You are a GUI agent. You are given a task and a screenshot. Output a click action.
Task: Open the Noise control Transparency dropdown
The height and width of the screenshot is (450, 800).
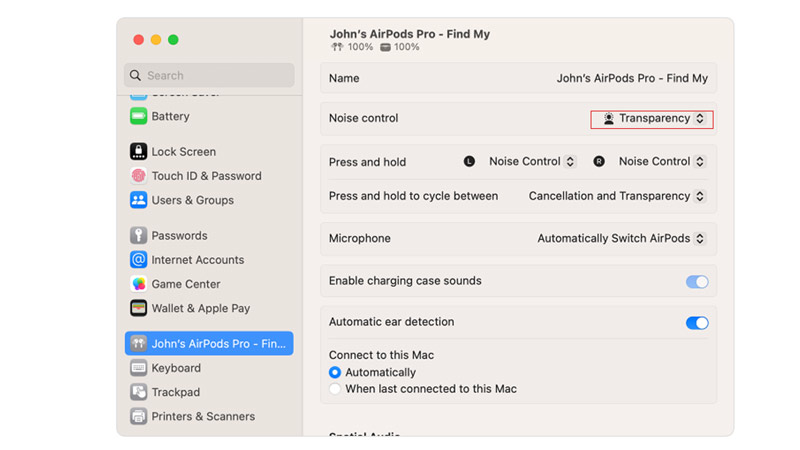click(652, 119)
